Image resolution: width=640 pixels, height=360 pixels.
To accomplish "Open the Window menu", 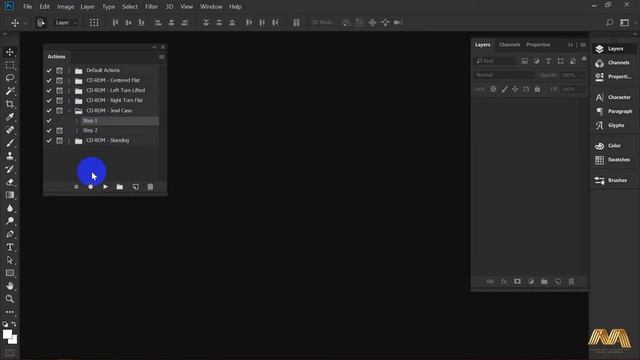I will coord(211,7).
